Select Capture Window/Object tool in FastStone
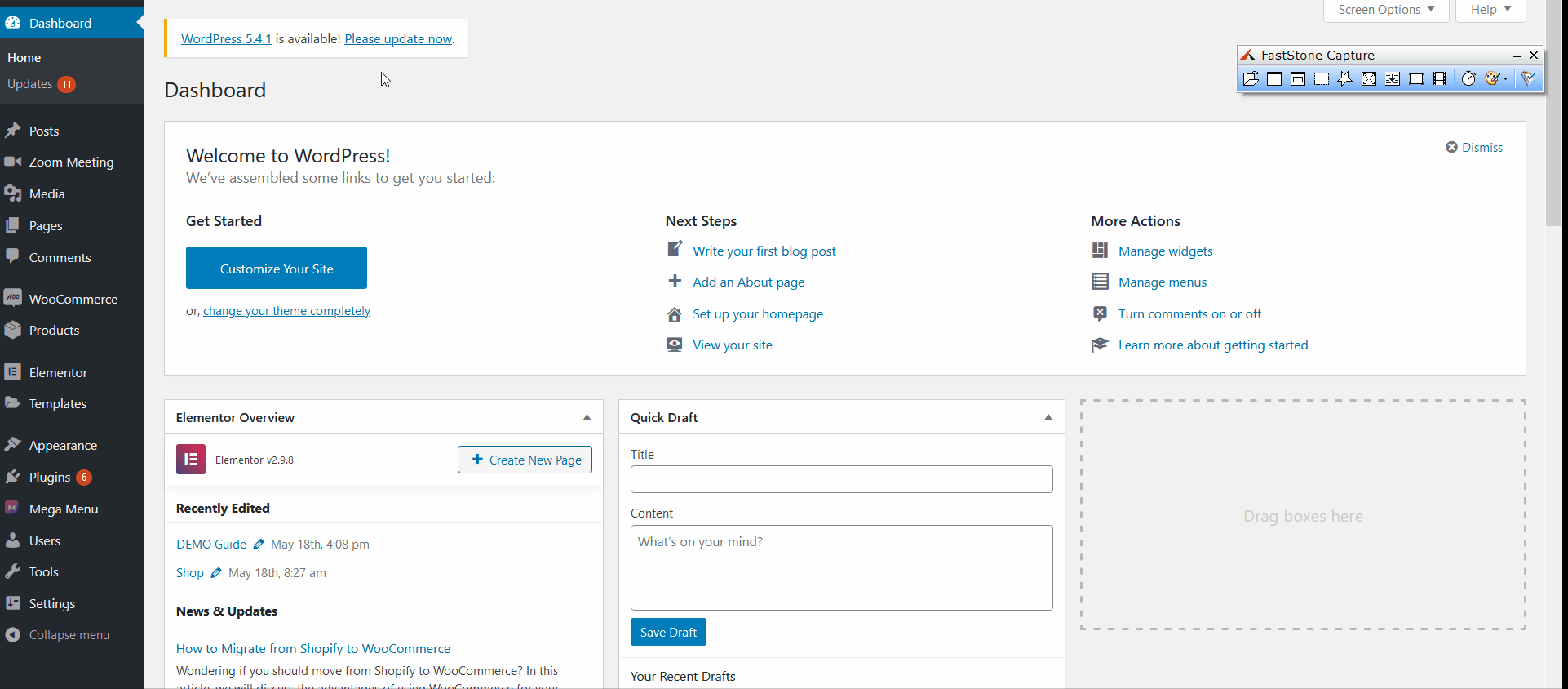1568x689 pixels. click(x=1298, y=79)
